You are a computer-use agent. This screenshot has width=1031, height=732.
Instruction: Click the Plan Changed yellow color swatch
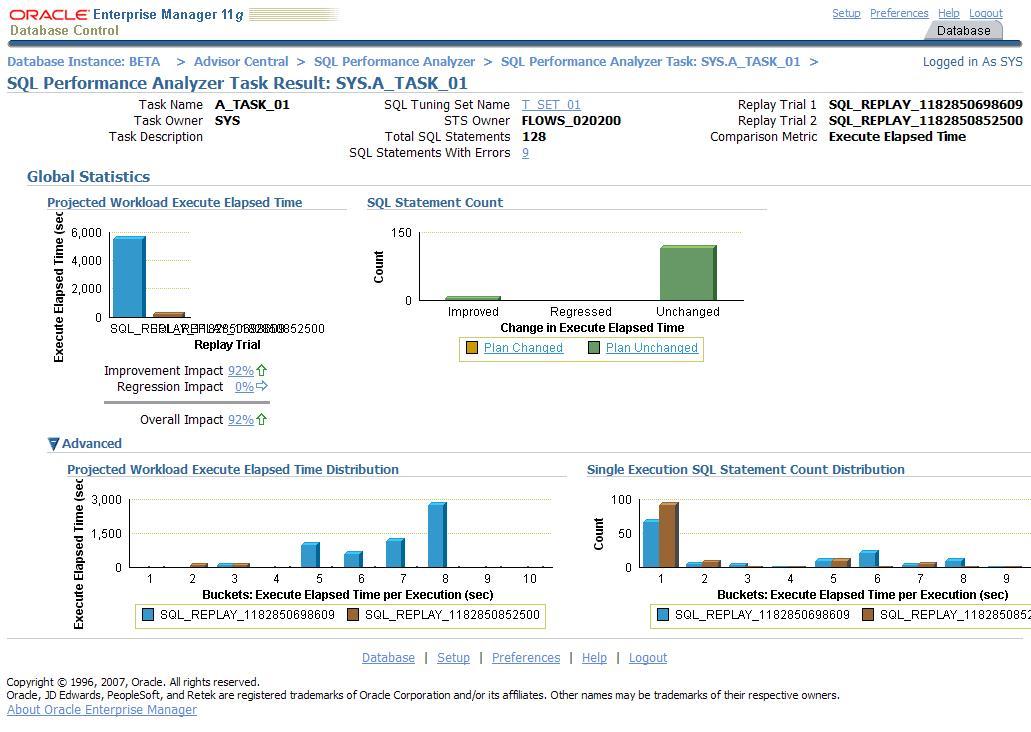tap(472, 348)
